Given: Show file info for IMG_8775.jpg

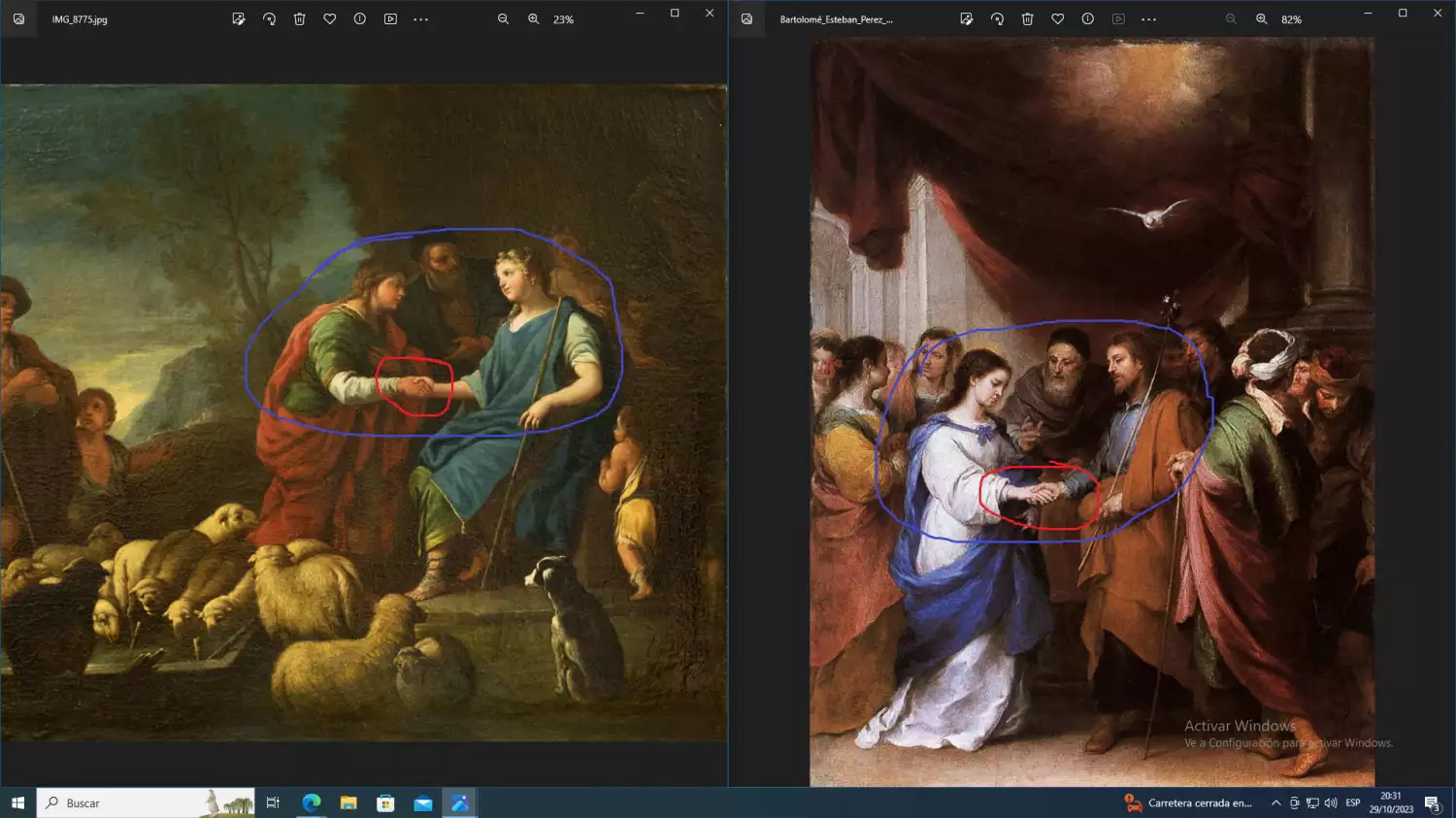Looking at the screenshot, I should click(360, 19).
